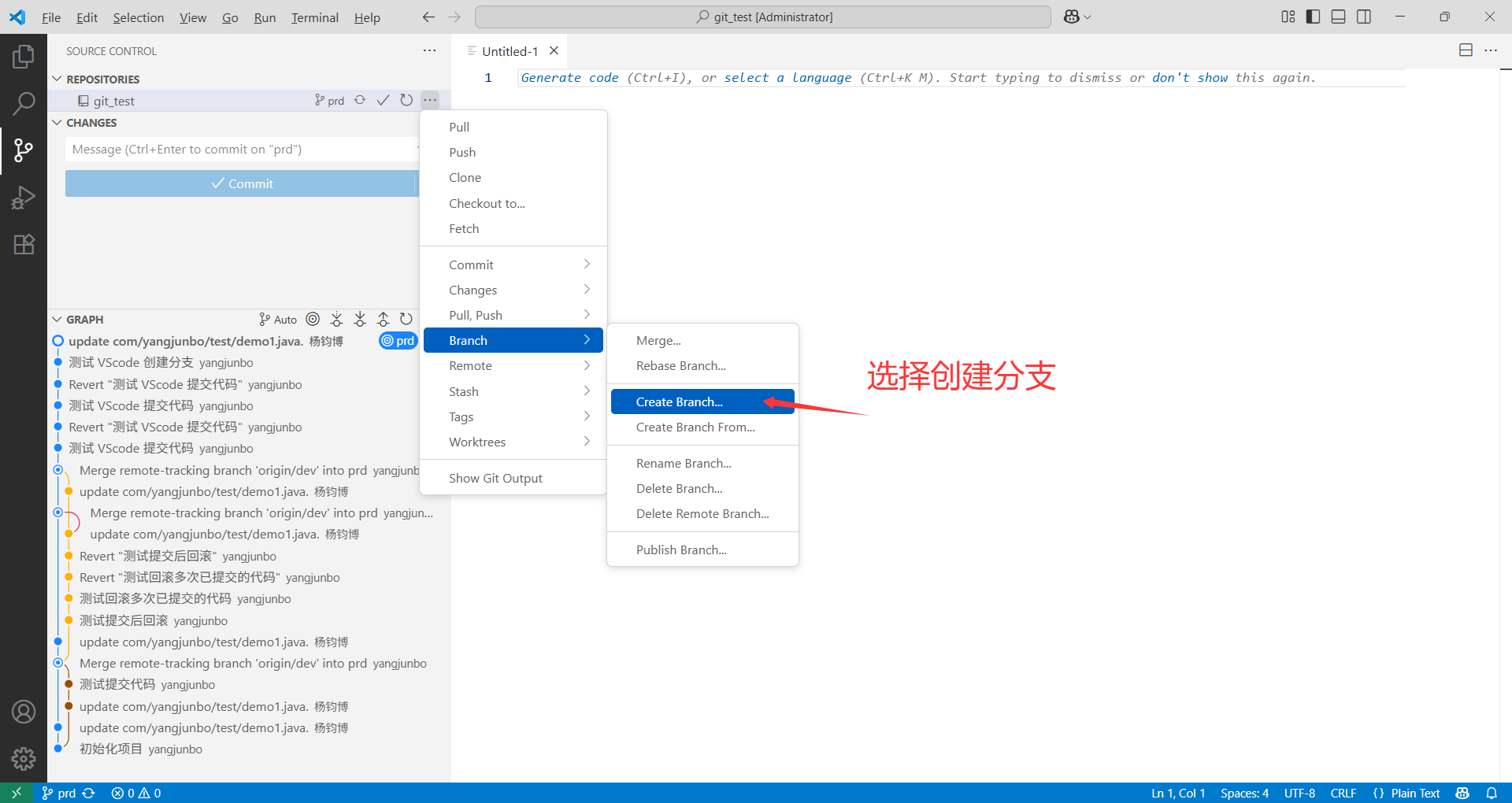Open the Extensions view
The width and height of the screenshot is (1512, 803).
pos(24,244)
